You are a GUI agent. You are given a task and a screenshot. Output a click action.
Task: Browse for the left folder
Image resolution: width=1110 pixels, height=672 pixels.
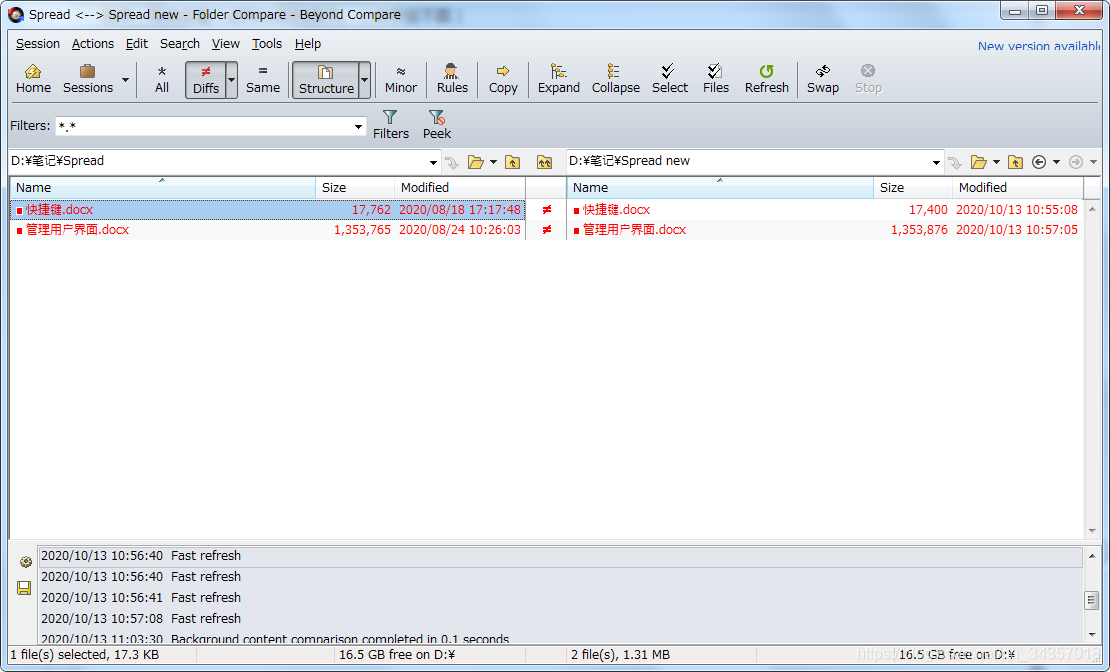(x=476, y=162)
